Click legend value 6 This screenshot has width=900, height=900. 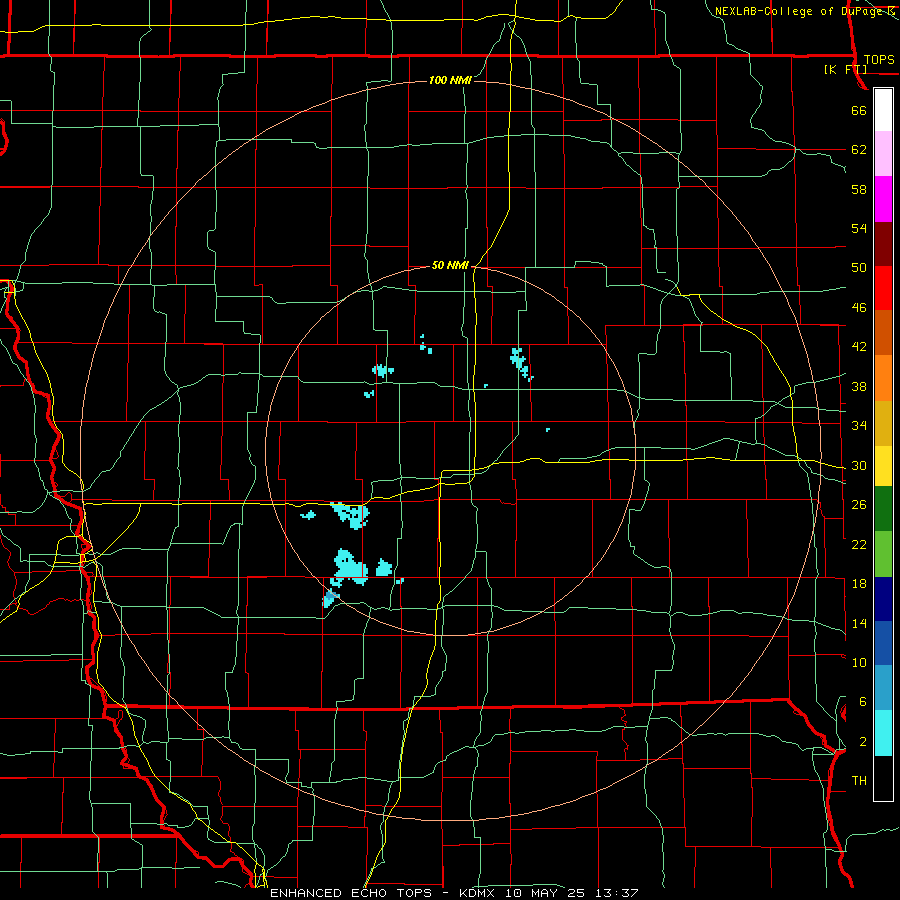pyautogui.click(x=862, y=702)
